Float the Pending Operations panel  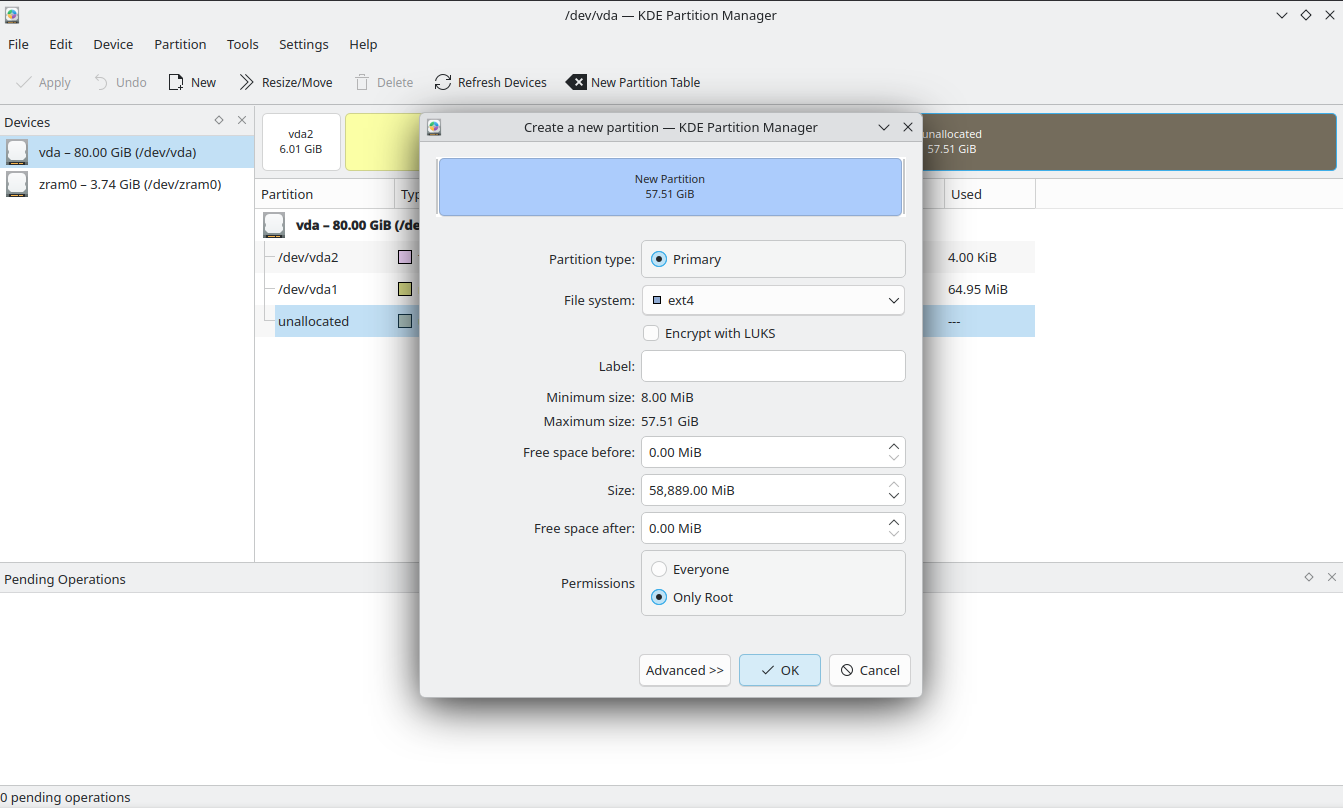tap(1309, 577)
